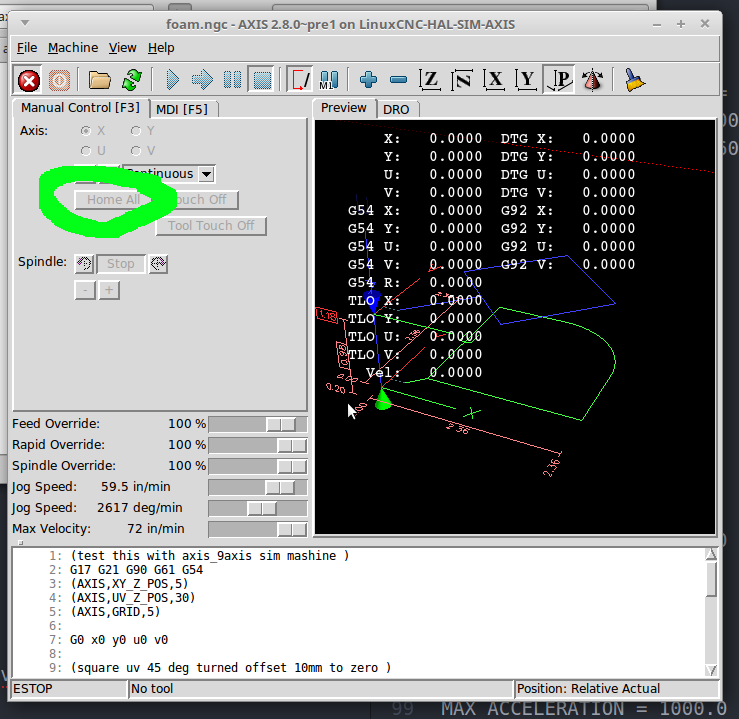Screen dimensions: 739x719
Task: Click the spindle Stop button
Action: (121, 264)
